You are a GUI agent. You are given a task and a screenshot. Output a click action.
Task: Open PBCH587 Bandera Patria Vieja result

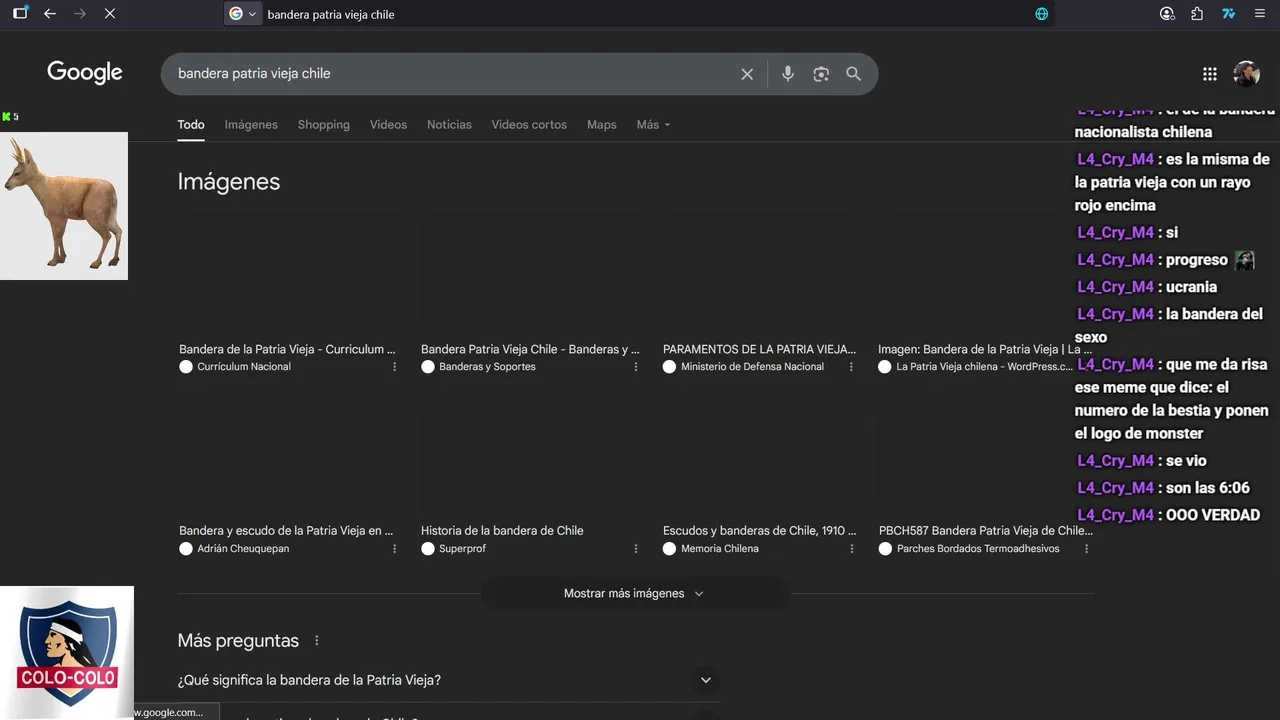(x=986, y=531)
